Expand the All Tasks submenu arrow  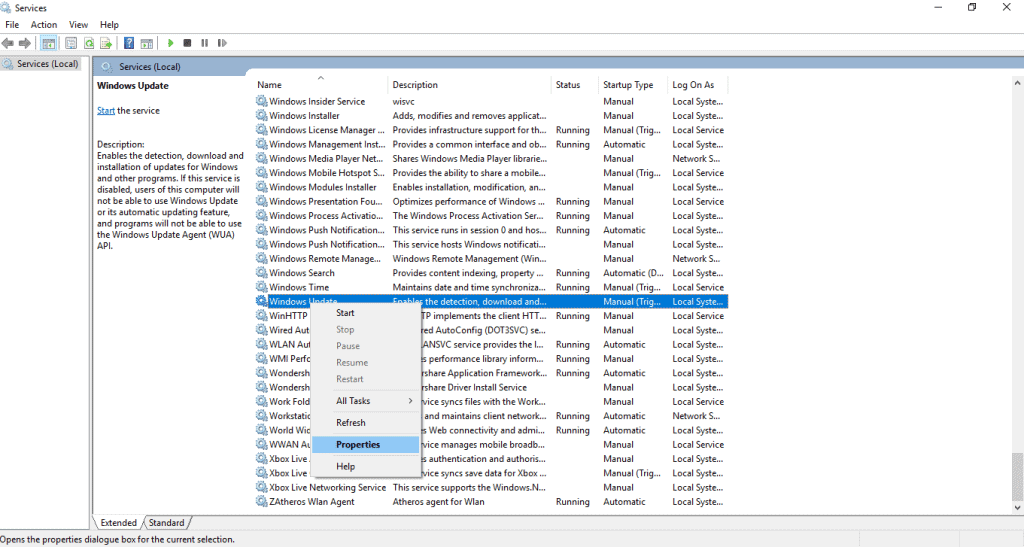410,401
